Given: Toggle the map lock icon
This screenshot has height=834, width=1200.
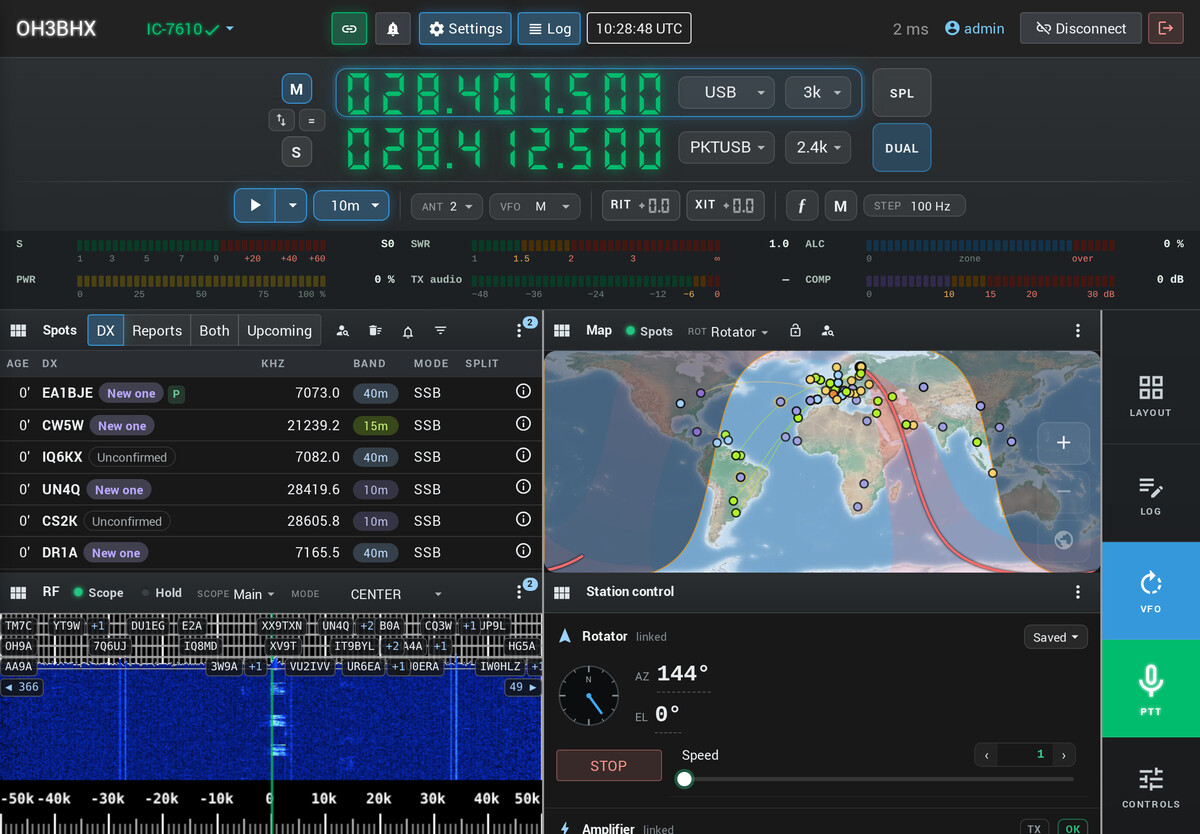Looking at the screenshot, I should tap(795, 331).
